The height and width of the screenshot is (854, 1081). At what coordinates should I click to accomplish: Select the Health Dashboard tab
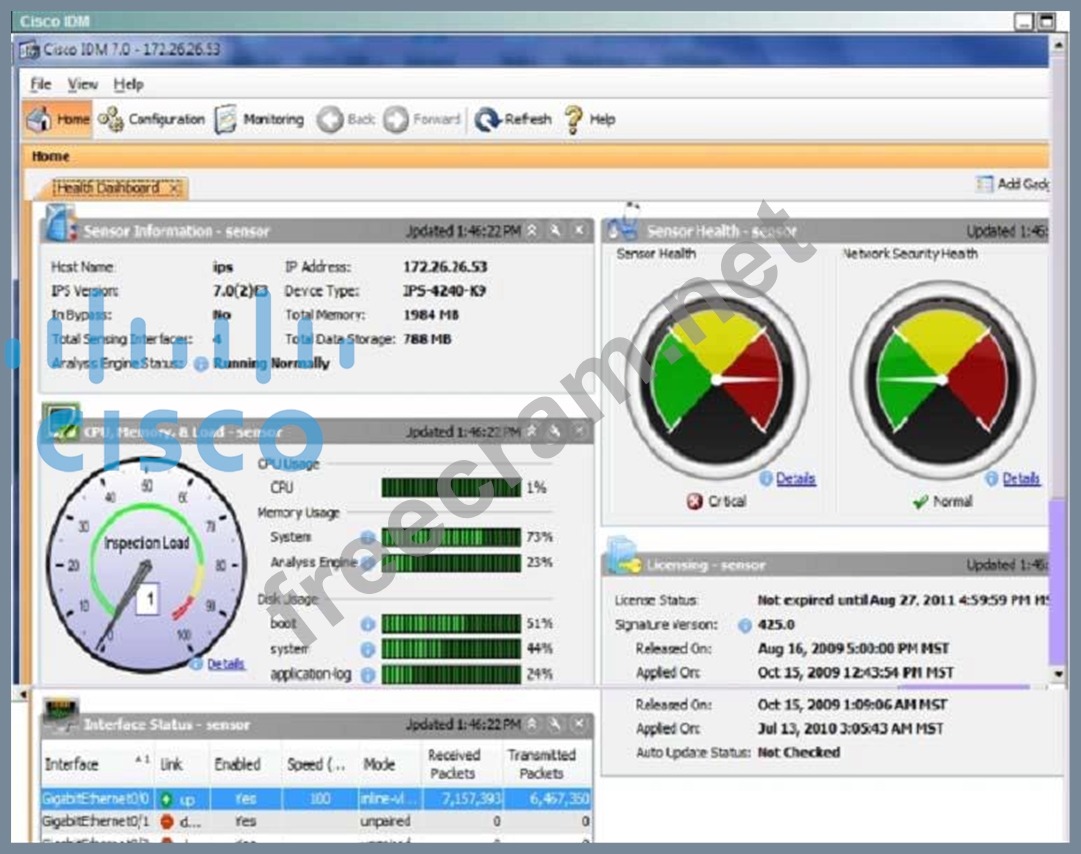tap(107, 187)
